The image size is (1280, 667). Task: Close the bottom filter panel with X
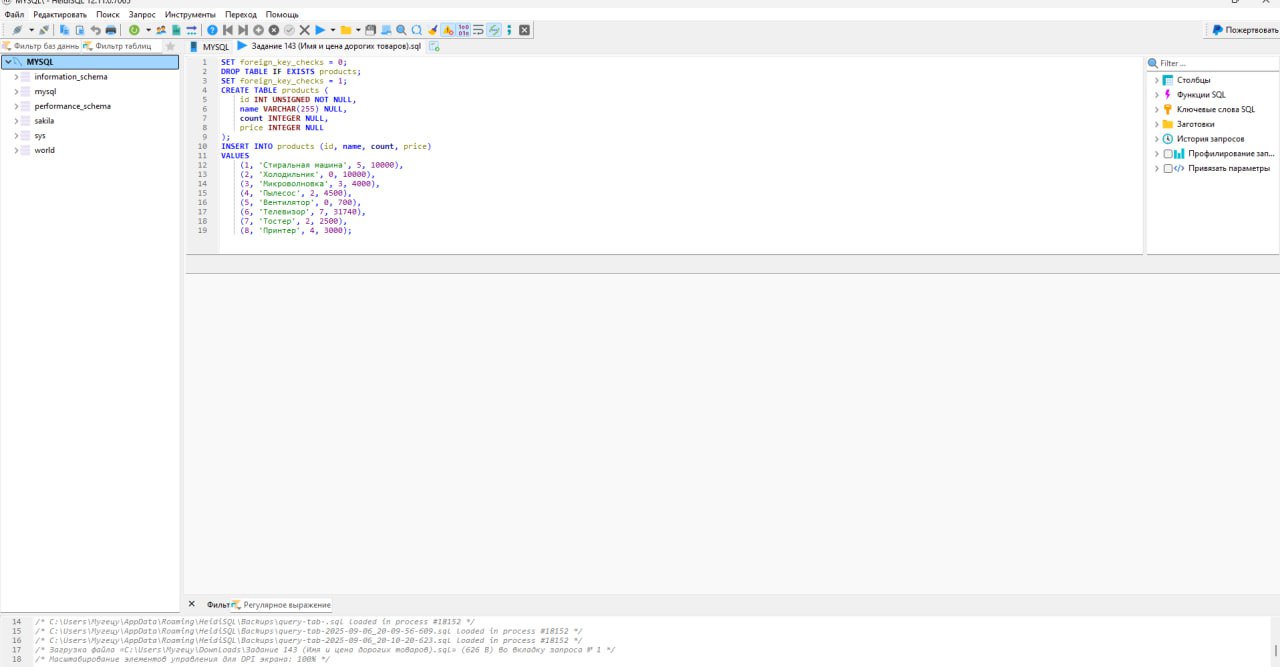pos(192,604)
